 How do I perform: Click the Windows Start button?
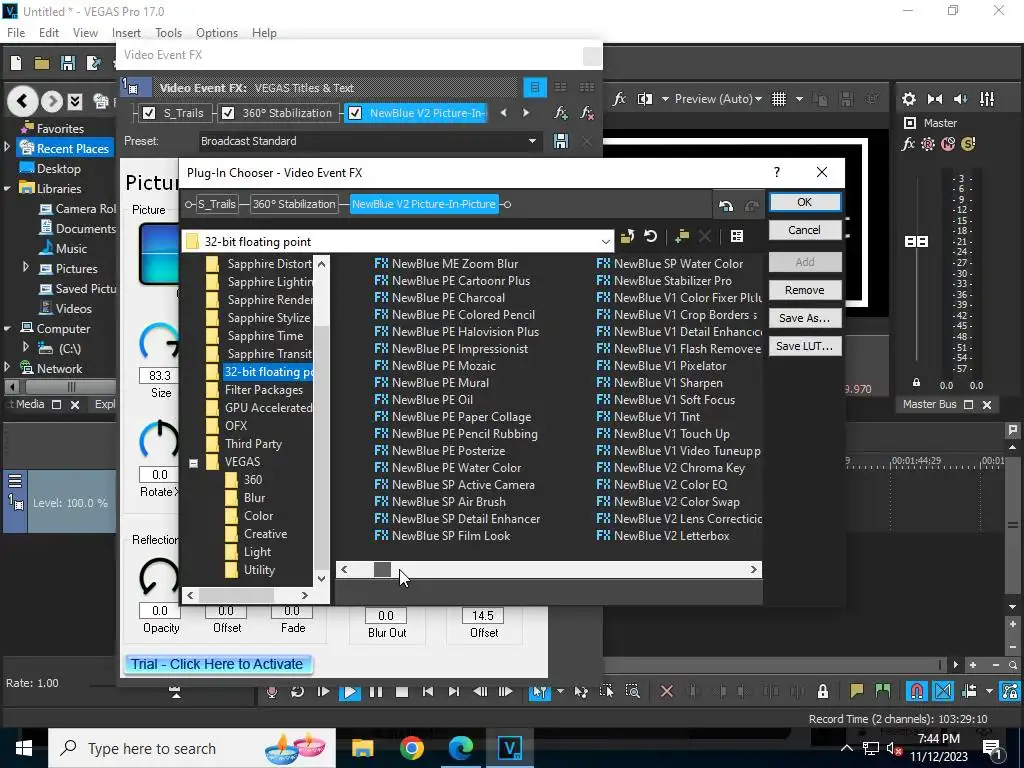click(24, 748)
